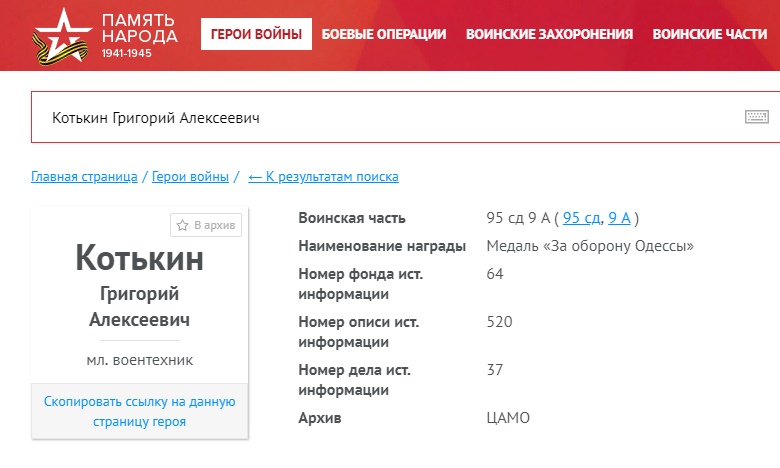Add the hero with the В архив button
780x468 pixels.
[x=206, y=225]
